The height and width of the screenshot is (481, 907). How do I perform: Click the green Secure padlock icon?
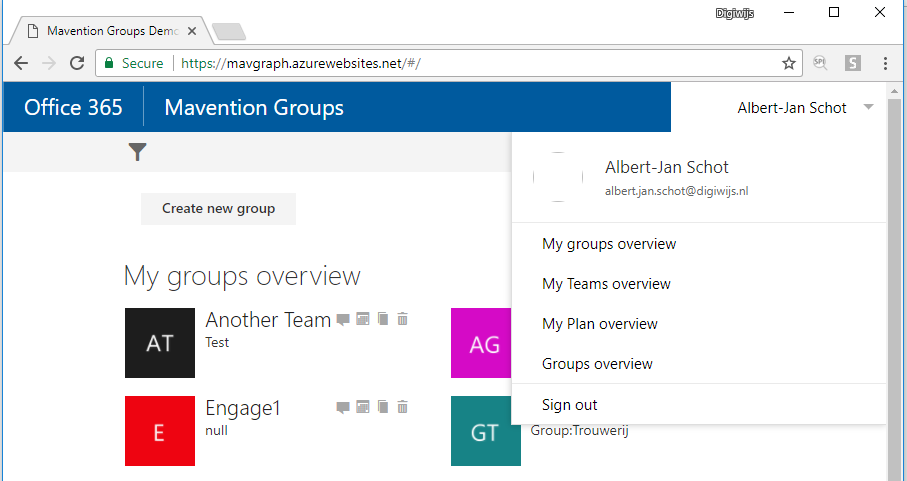(109, 62)
